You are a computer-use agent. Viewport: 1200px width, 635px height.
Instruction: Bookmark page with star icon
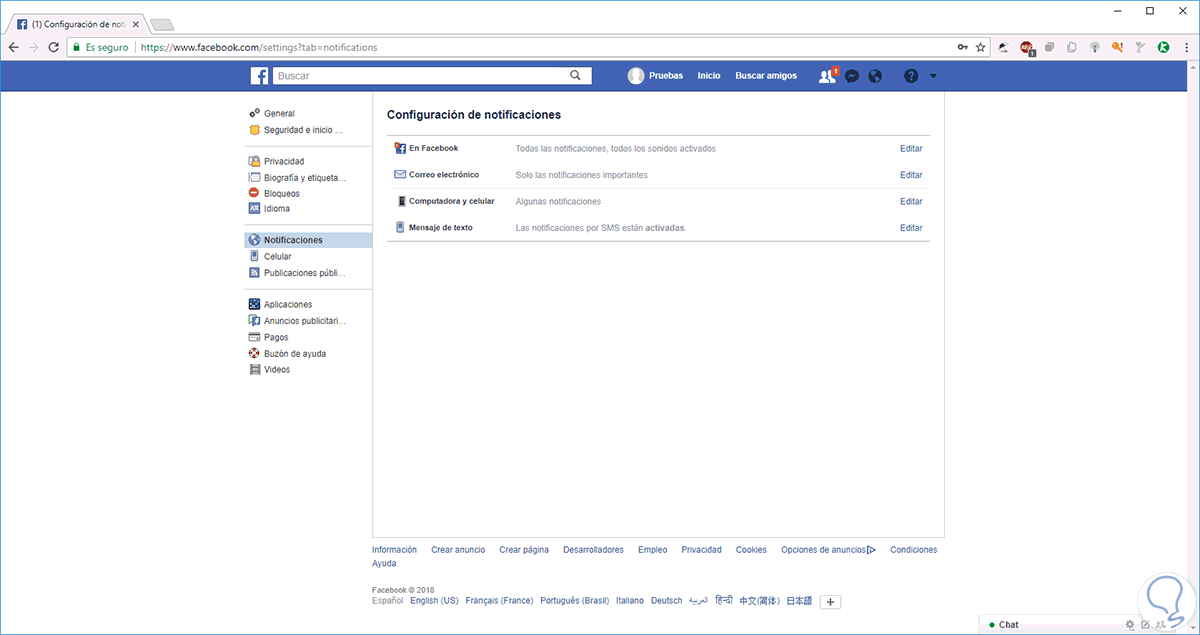click(981, 47)
